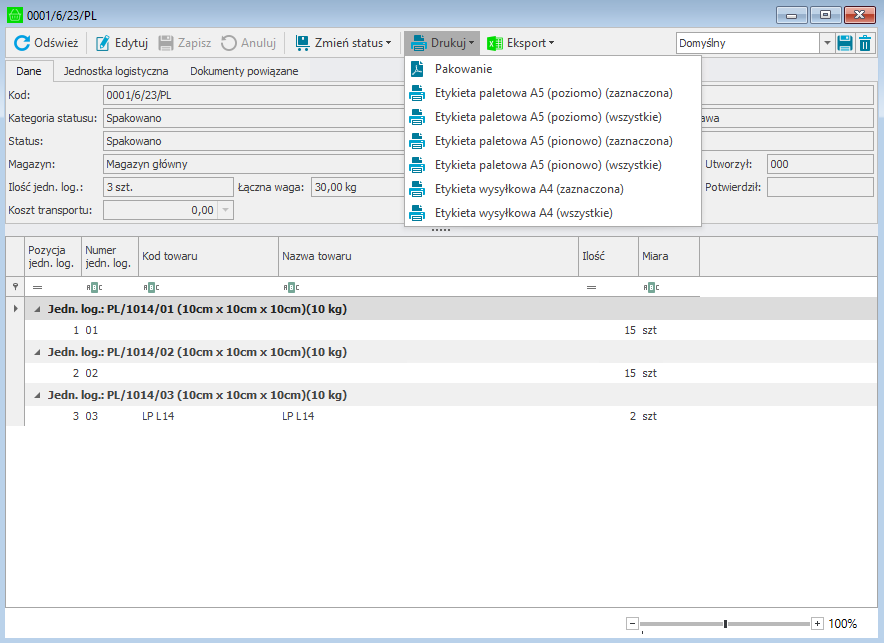Collapse the PL/1014/03 logistic unit group
The image size is (884, 643).
tap(38, 395)
